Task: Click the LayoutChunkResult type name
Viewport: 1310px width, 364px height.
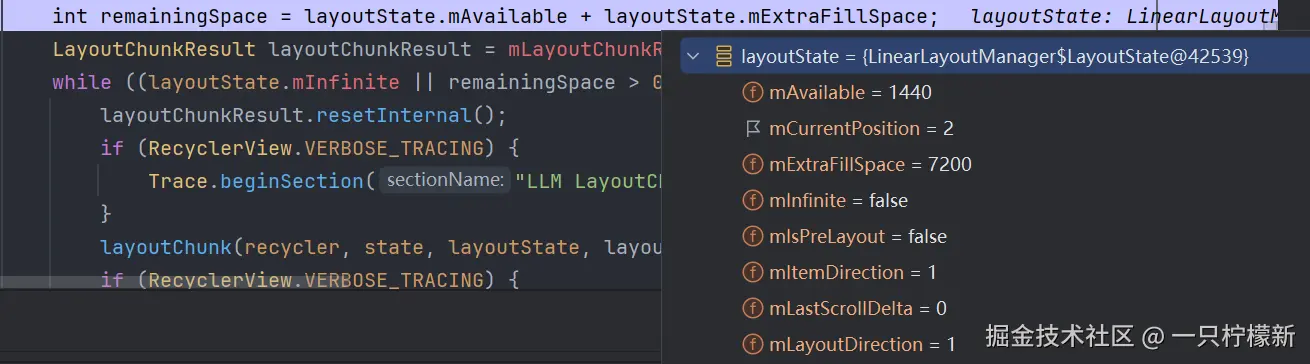Action: (x=154, y=49)
